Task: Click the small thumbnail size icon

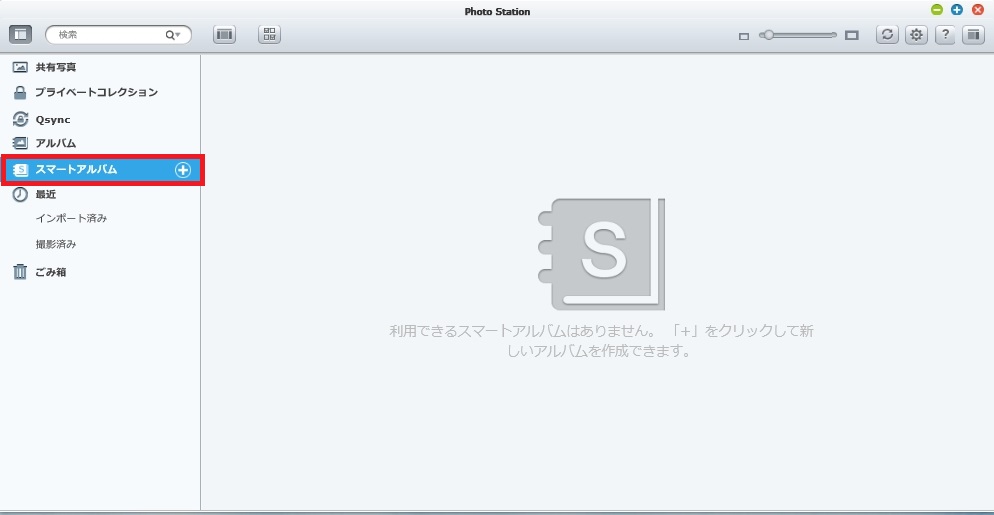Action: pyautogui.click(x=744, y=36)
